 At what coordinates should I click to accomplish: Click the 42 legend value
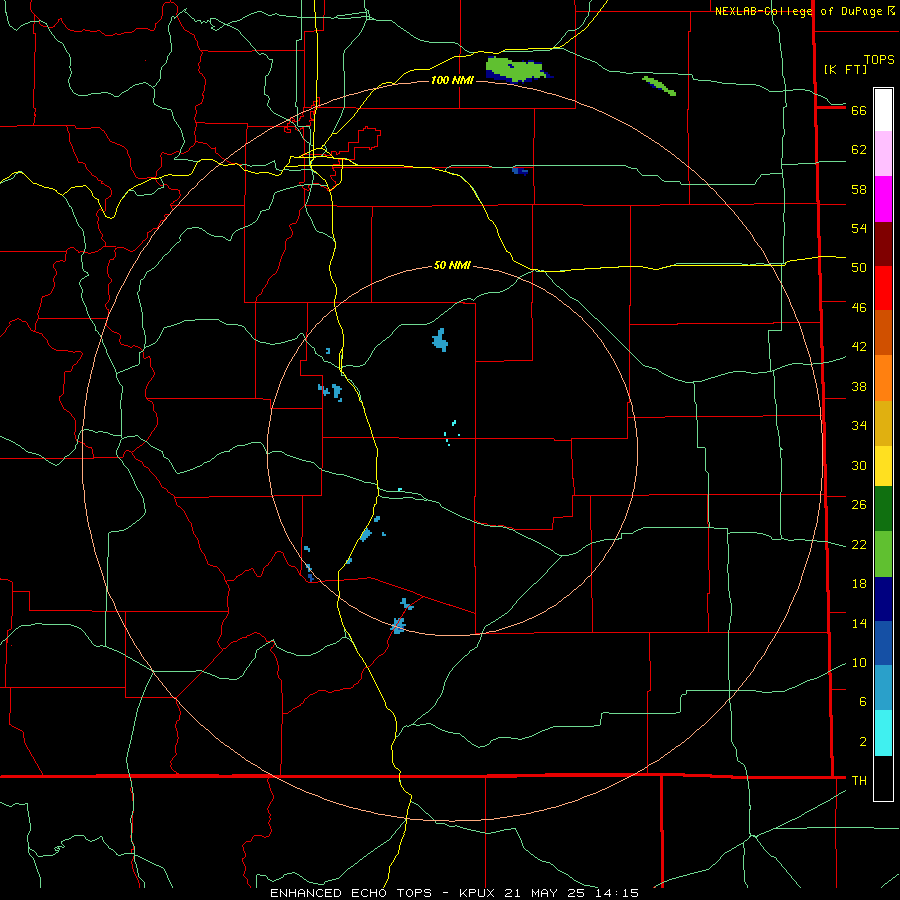tap(859, 347)
